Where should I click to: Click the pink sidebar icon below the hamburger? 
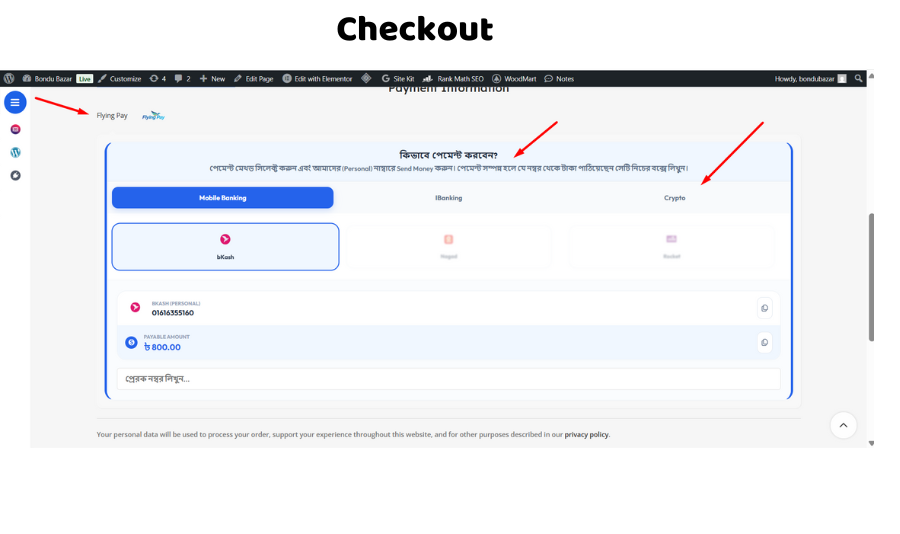click(x=15, y=129)
